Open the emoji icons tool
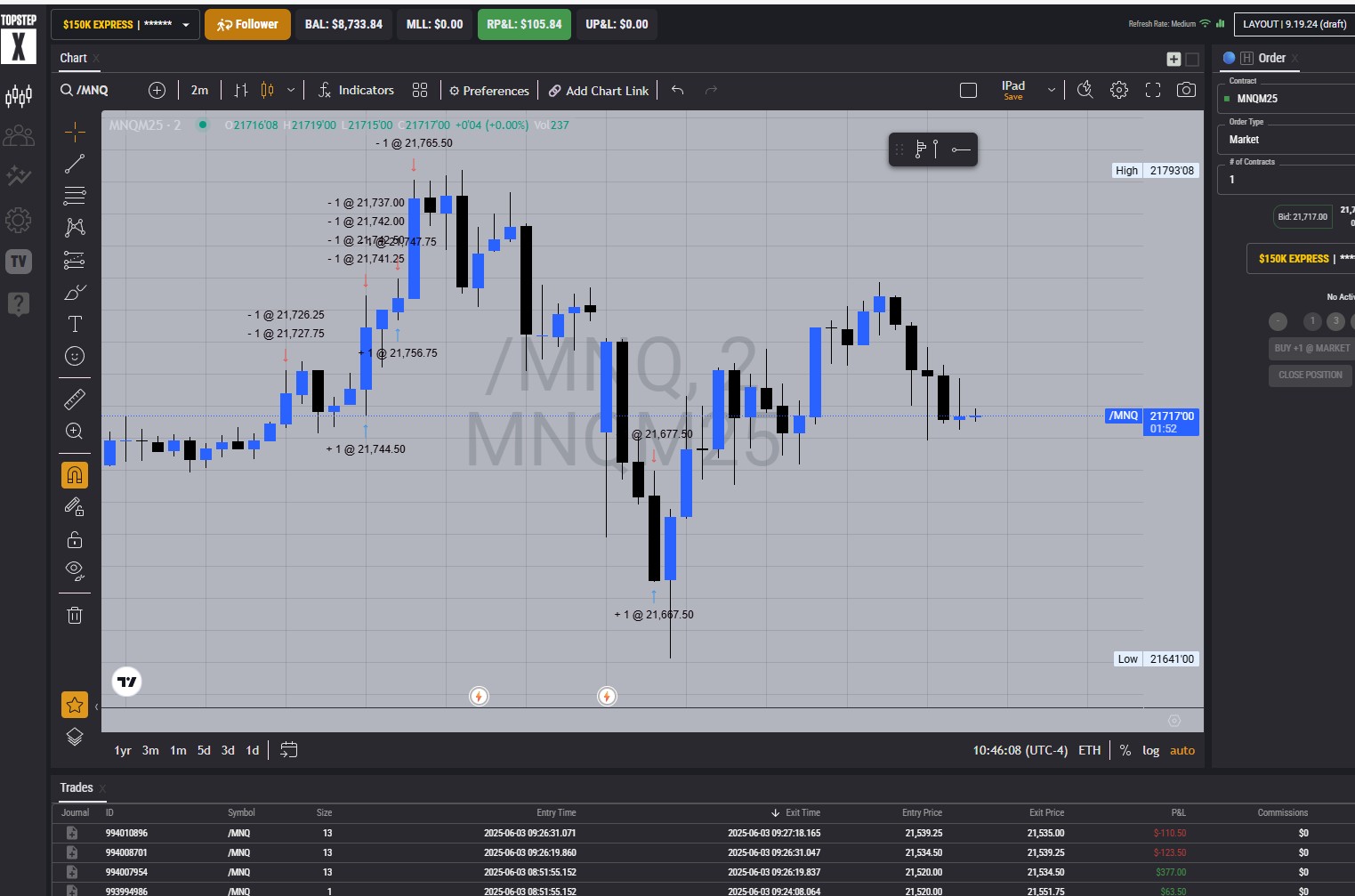 (x=75, y=356)
